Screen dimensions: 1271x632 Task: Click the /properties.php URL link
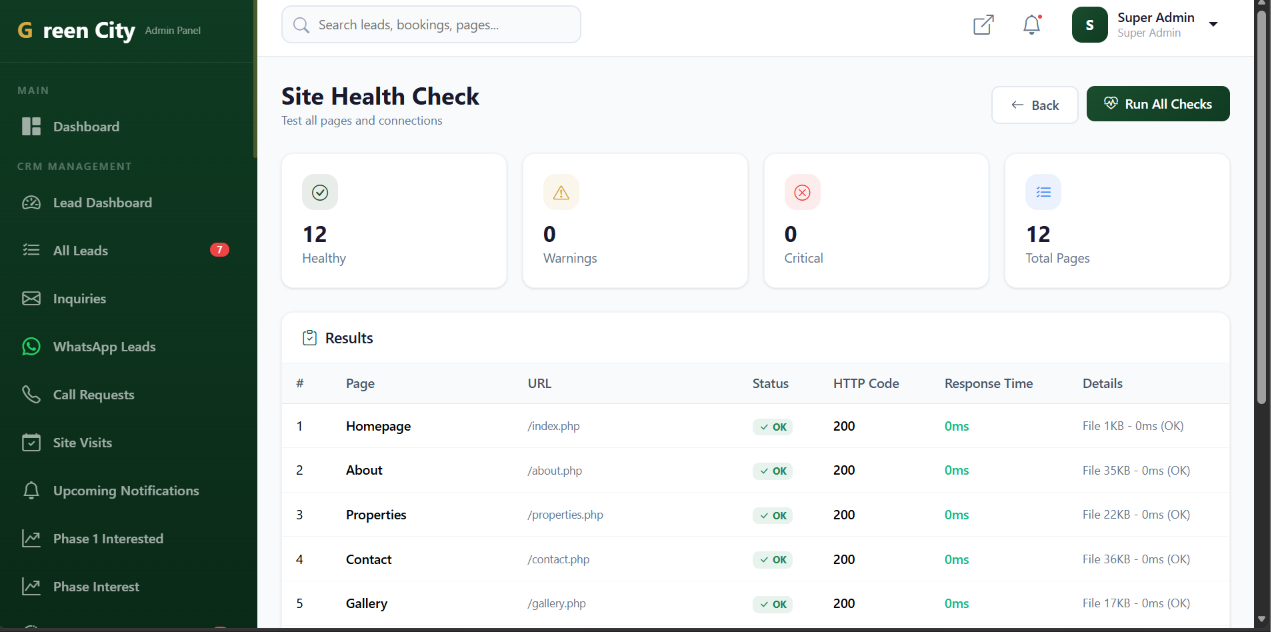pyautogui.click(x=566, y=515)
